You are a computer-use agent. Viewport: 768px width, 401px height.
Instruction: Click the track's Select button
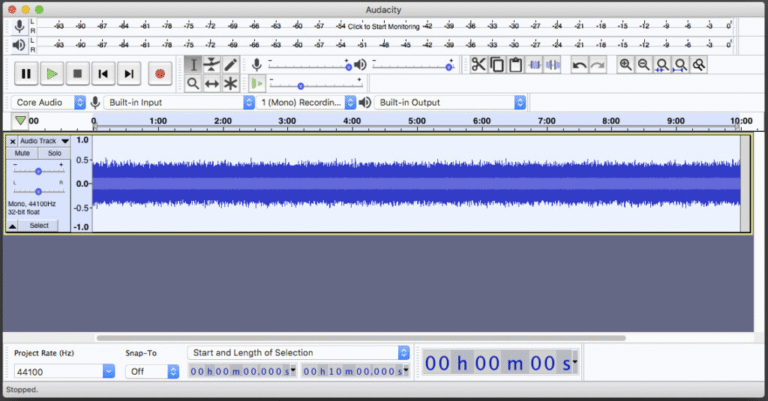[39, 226]
